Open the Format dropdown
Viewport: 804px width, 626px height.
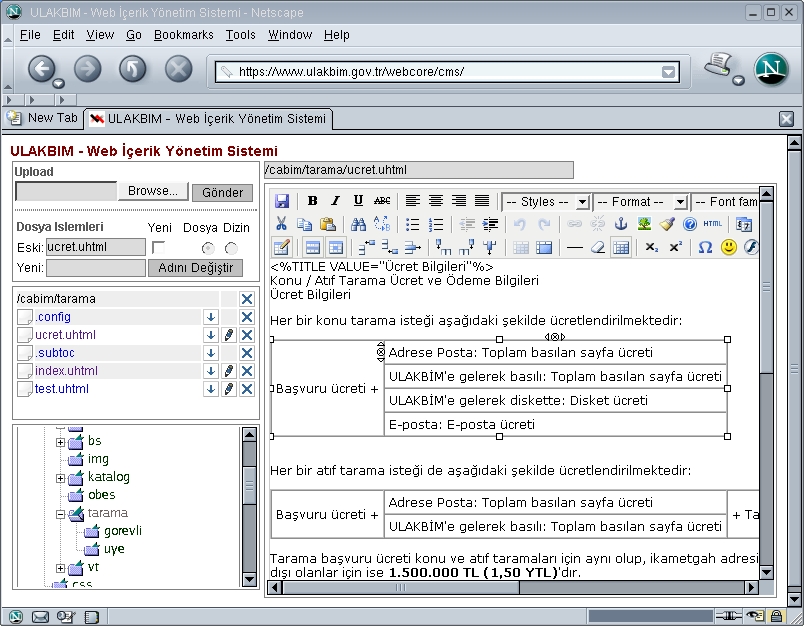coord(640,202)
